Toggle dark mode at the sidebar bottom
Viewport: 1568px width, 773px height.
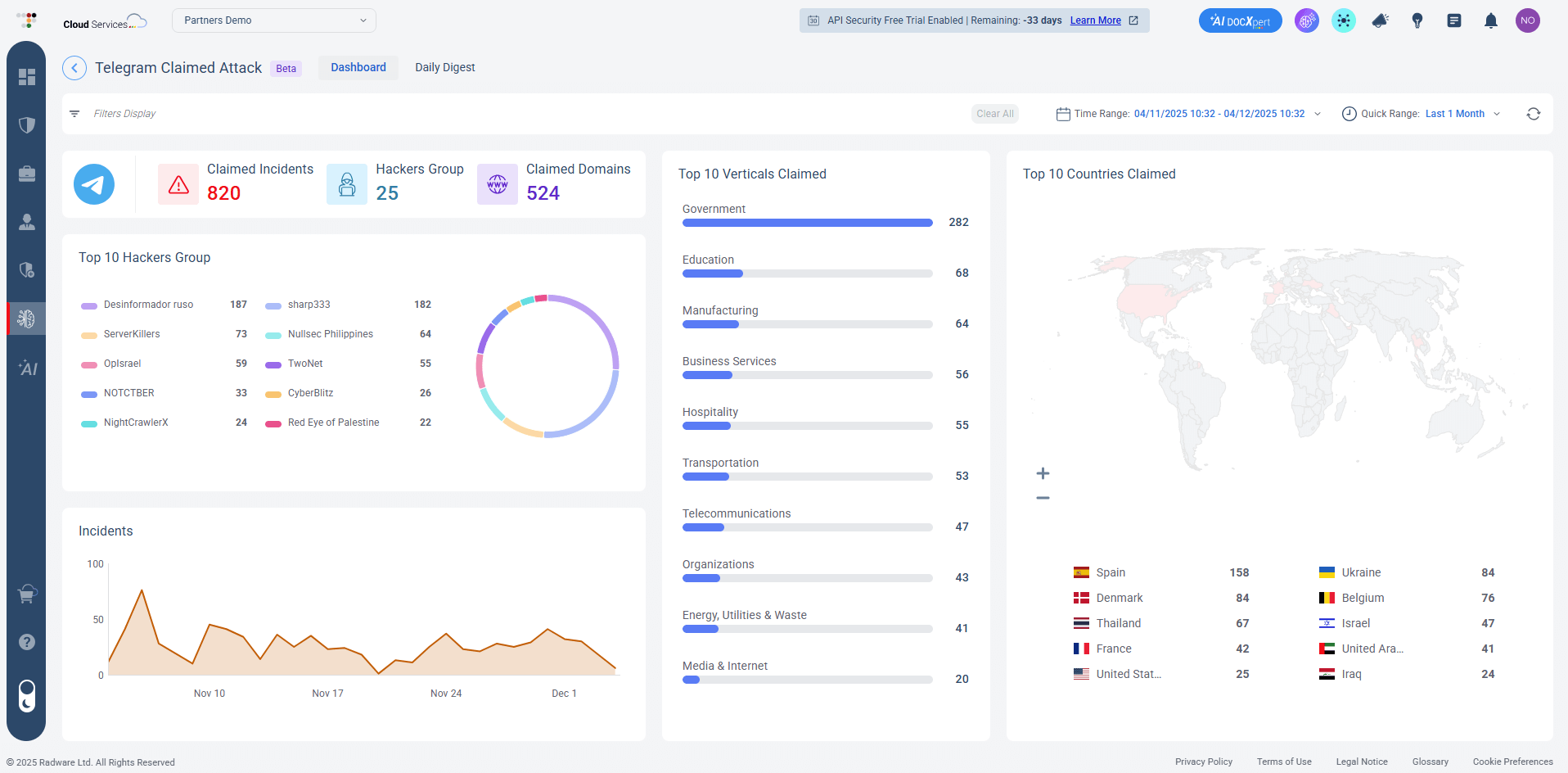coord(27,698)
